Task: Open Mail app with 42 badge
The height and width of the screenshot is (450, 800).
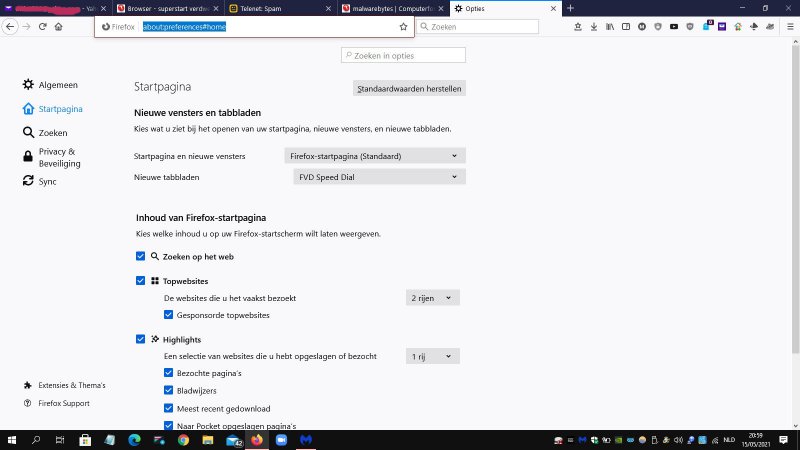Action: [234, 440]
